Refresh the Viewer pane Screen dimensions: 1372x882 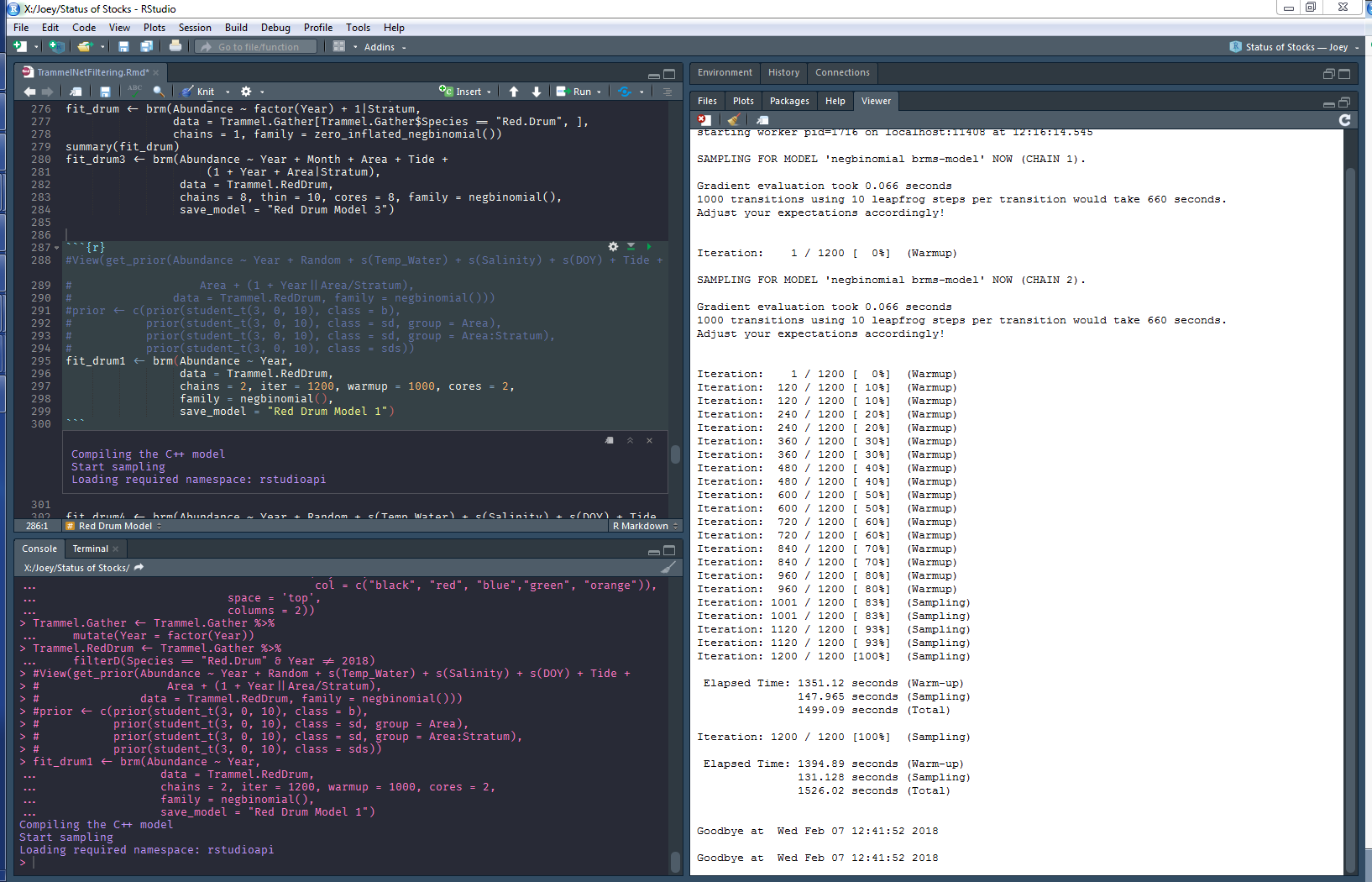(x=1345, y=119)
